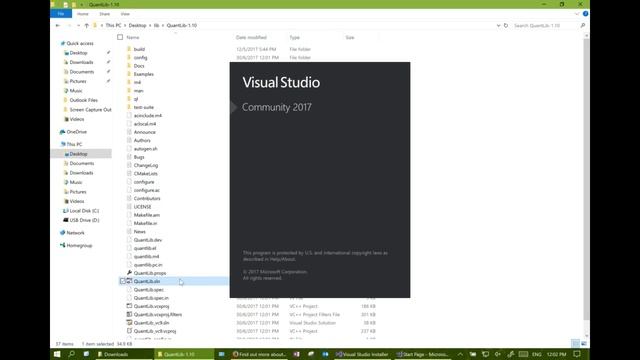Select the QuantLib_vc9.sln file
The image size is (640, 360).
(x=151, y=322)
